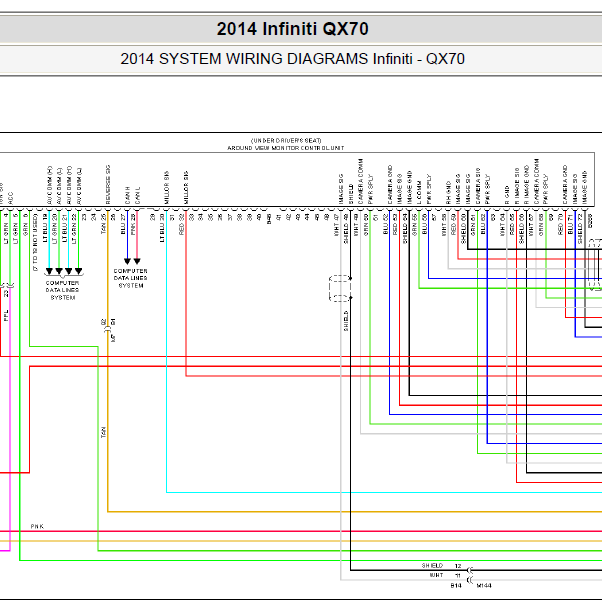Click the 'RED 70' wire label

click(560, 224)
